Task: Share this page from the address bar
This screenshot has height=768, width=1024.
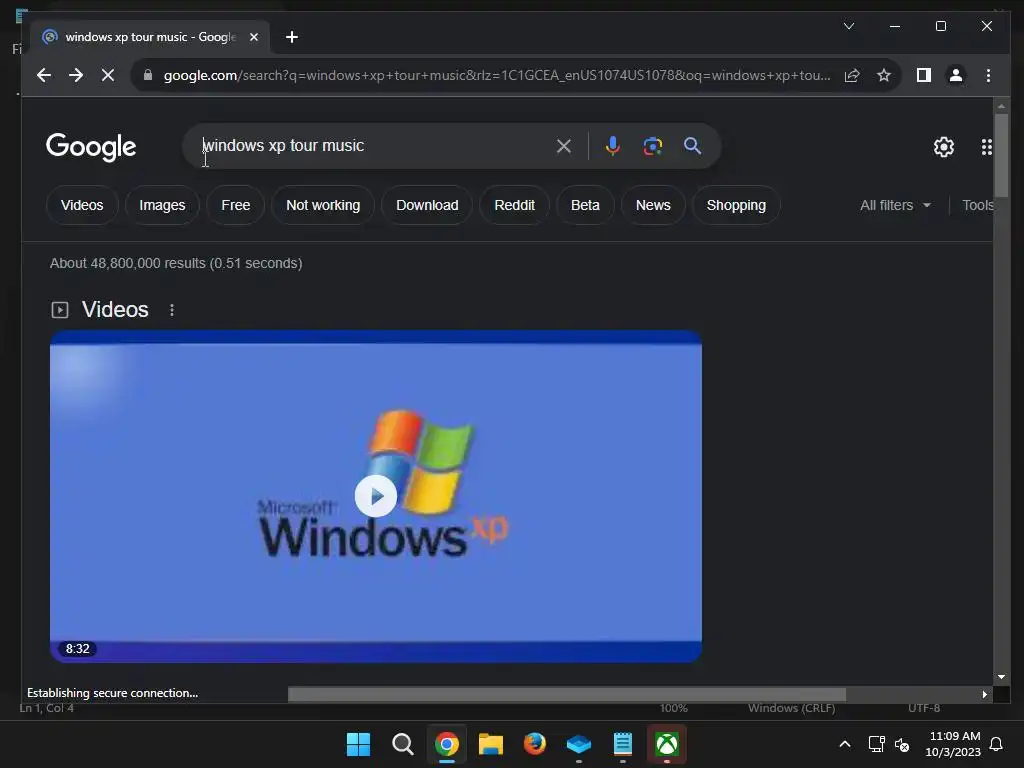Action: click(852, 75)
